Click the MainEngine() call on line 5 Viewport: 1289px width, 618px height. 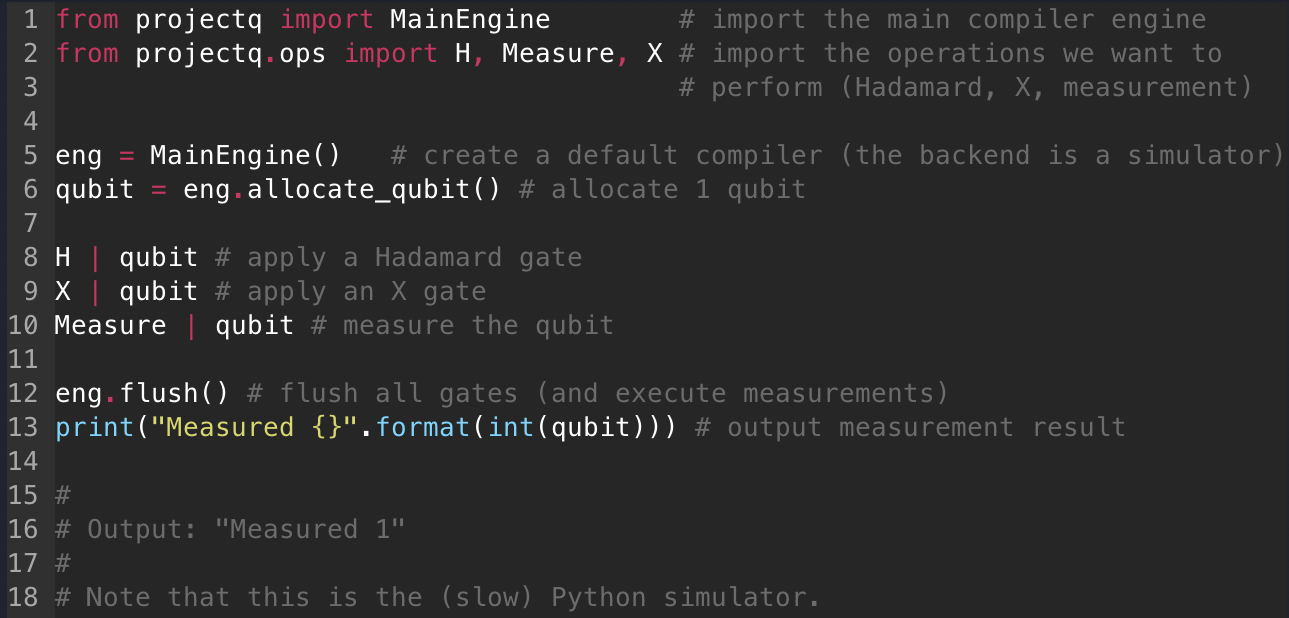(245, 155)
